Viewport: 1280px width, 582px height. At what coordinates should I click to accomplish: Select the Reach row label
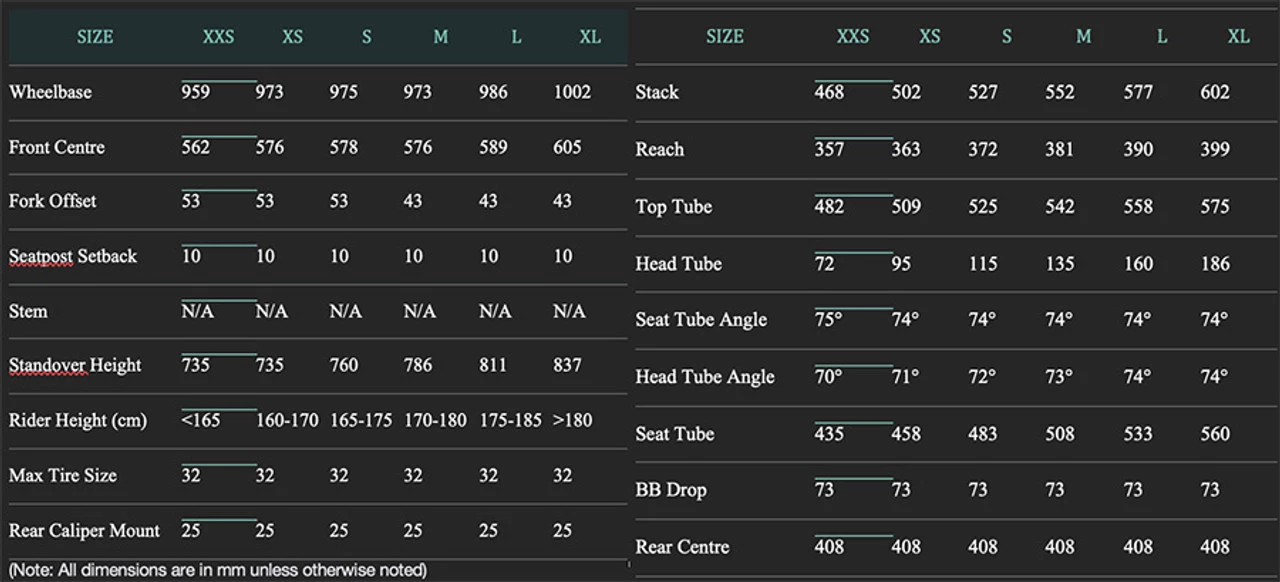click(x=660, y=149)
